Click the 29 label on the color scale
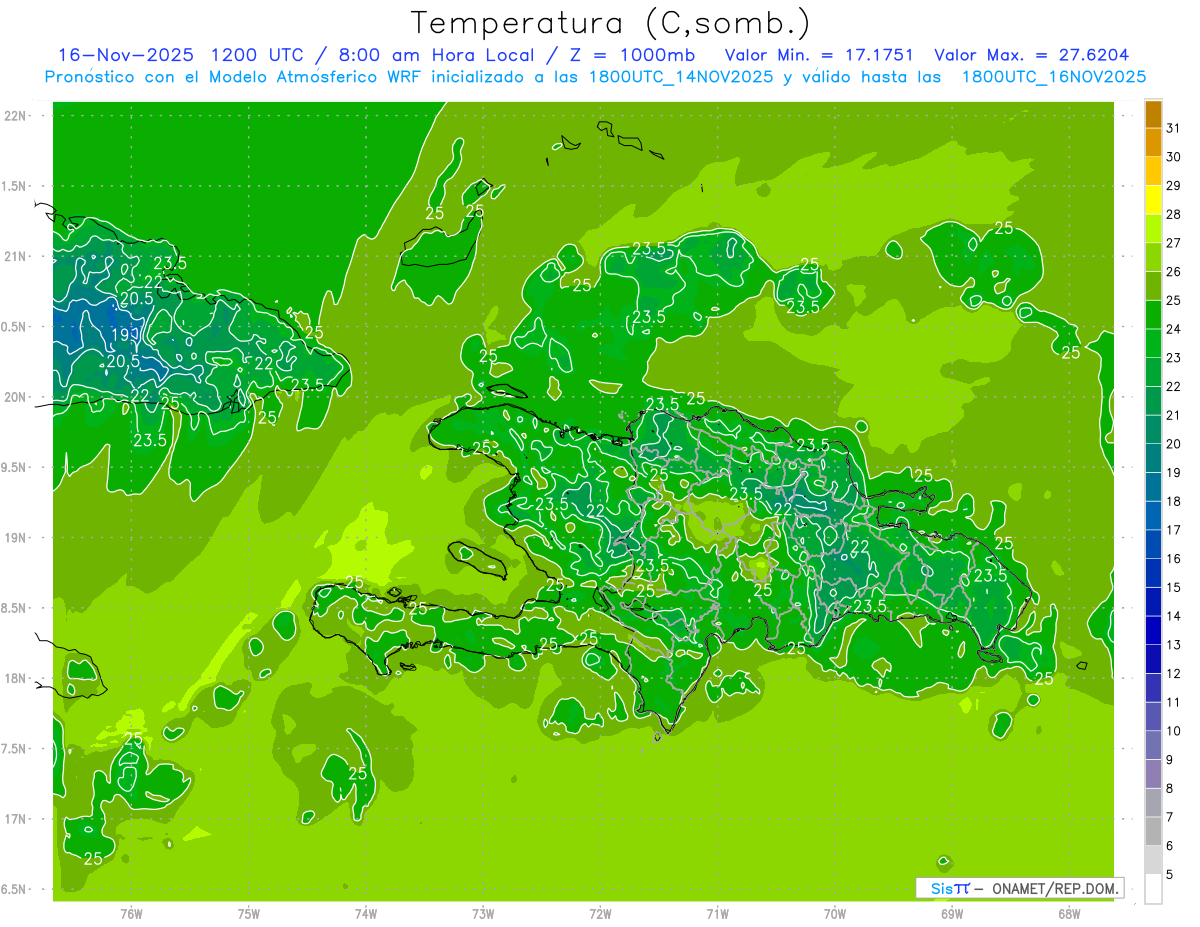 pyautogui.click(x=1174, y=185)
